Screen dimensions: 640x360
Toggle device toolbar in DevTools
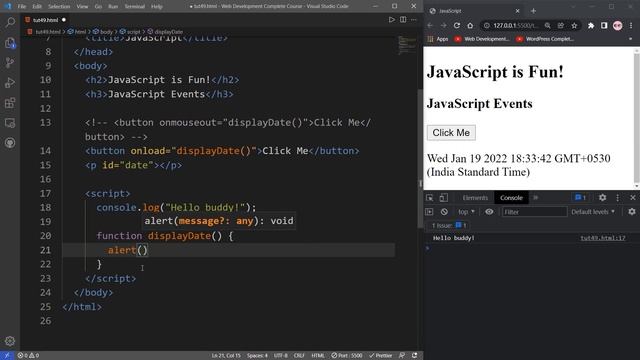click(444, 198)
